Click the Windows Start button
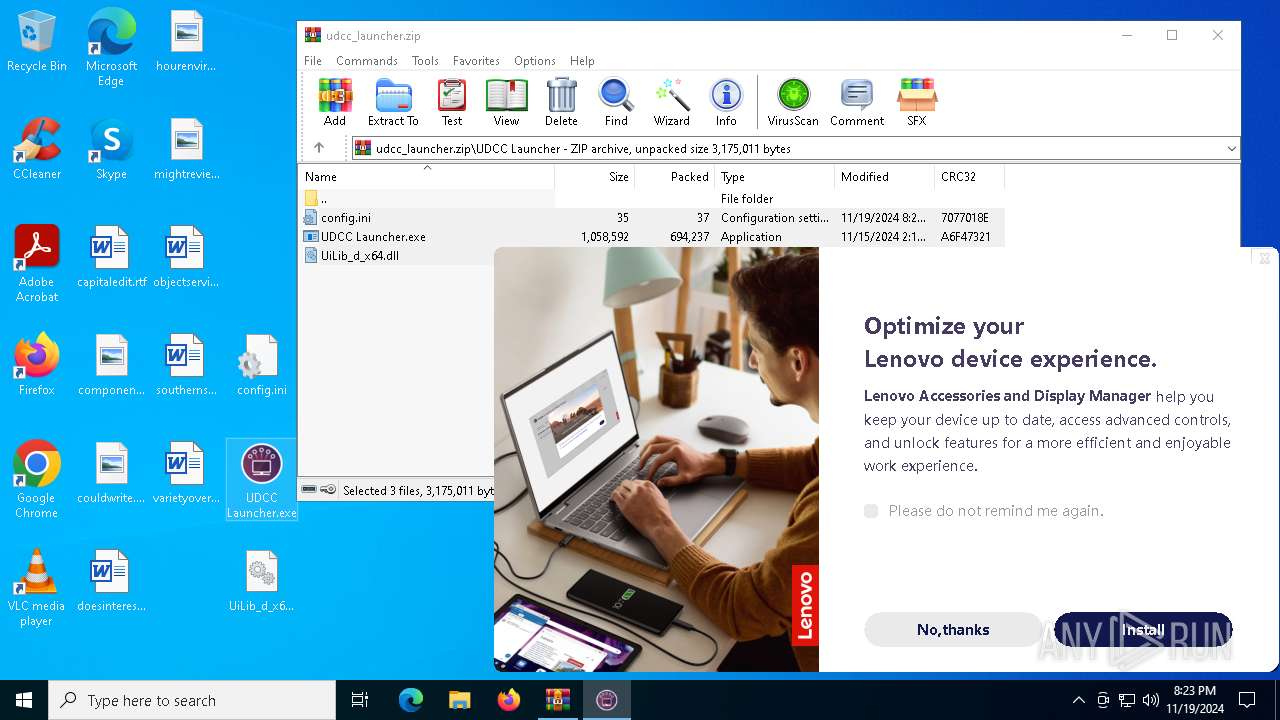Screen dimensions: 1280x720 [24, 700]
